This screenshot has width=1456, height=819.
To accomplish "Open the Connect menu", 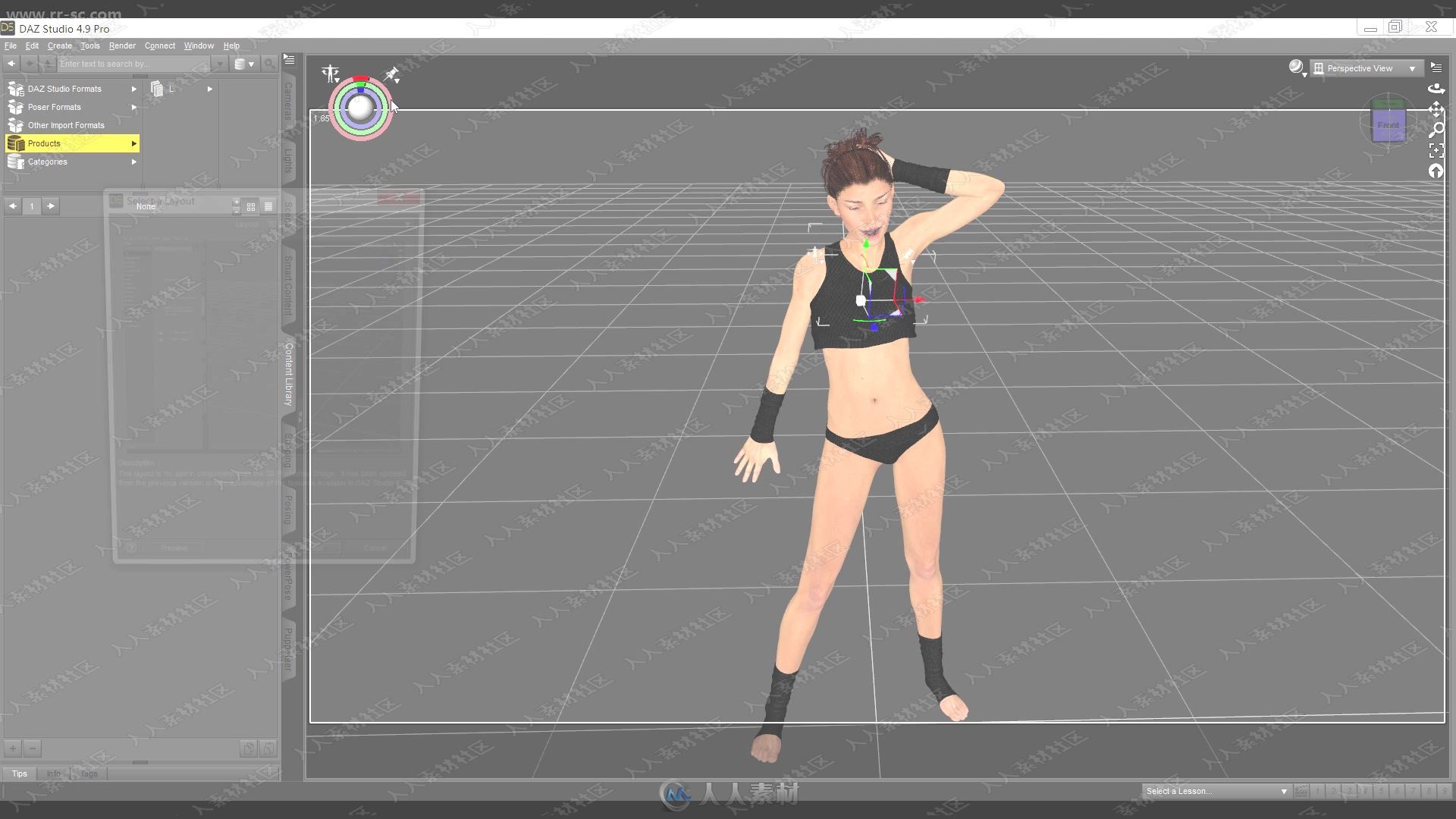I will (160, 45).
